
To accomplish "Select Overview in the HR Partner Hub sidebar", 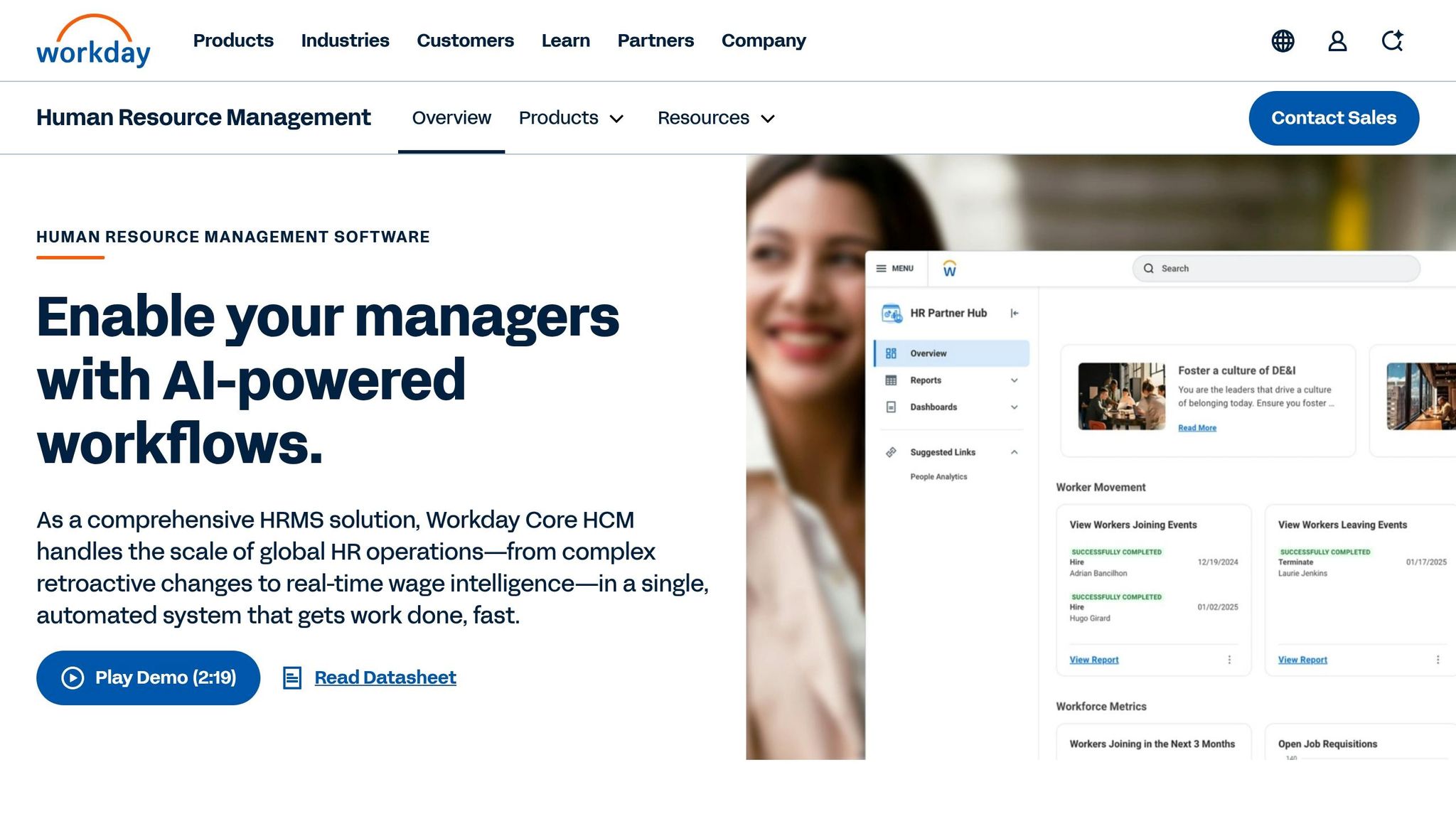I will tap(951, 353).
